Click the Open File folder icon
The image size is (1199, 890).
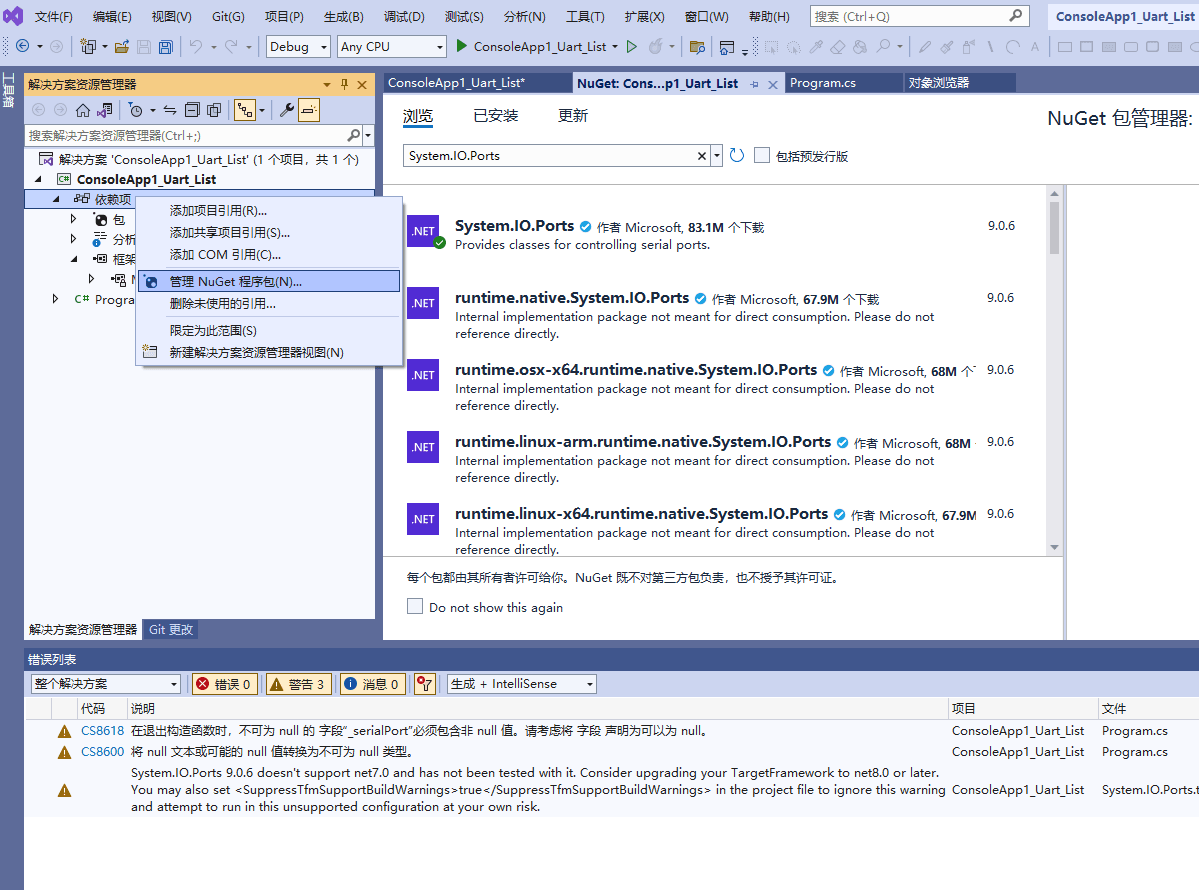point(122,47)
